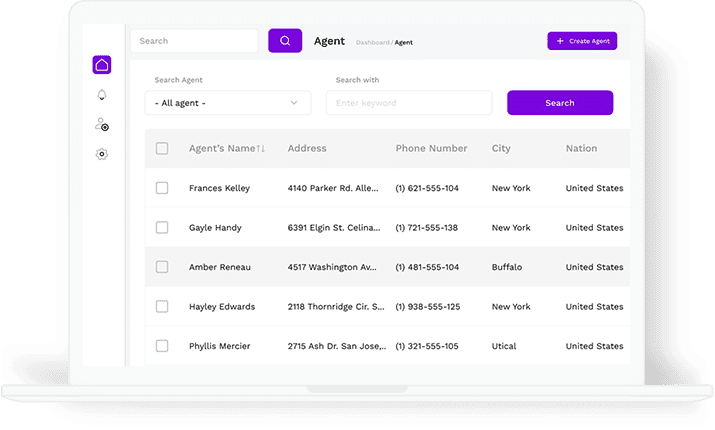Focus the top Search input field
This screenshot has height=430, width=715.
[x=194, y=41]
